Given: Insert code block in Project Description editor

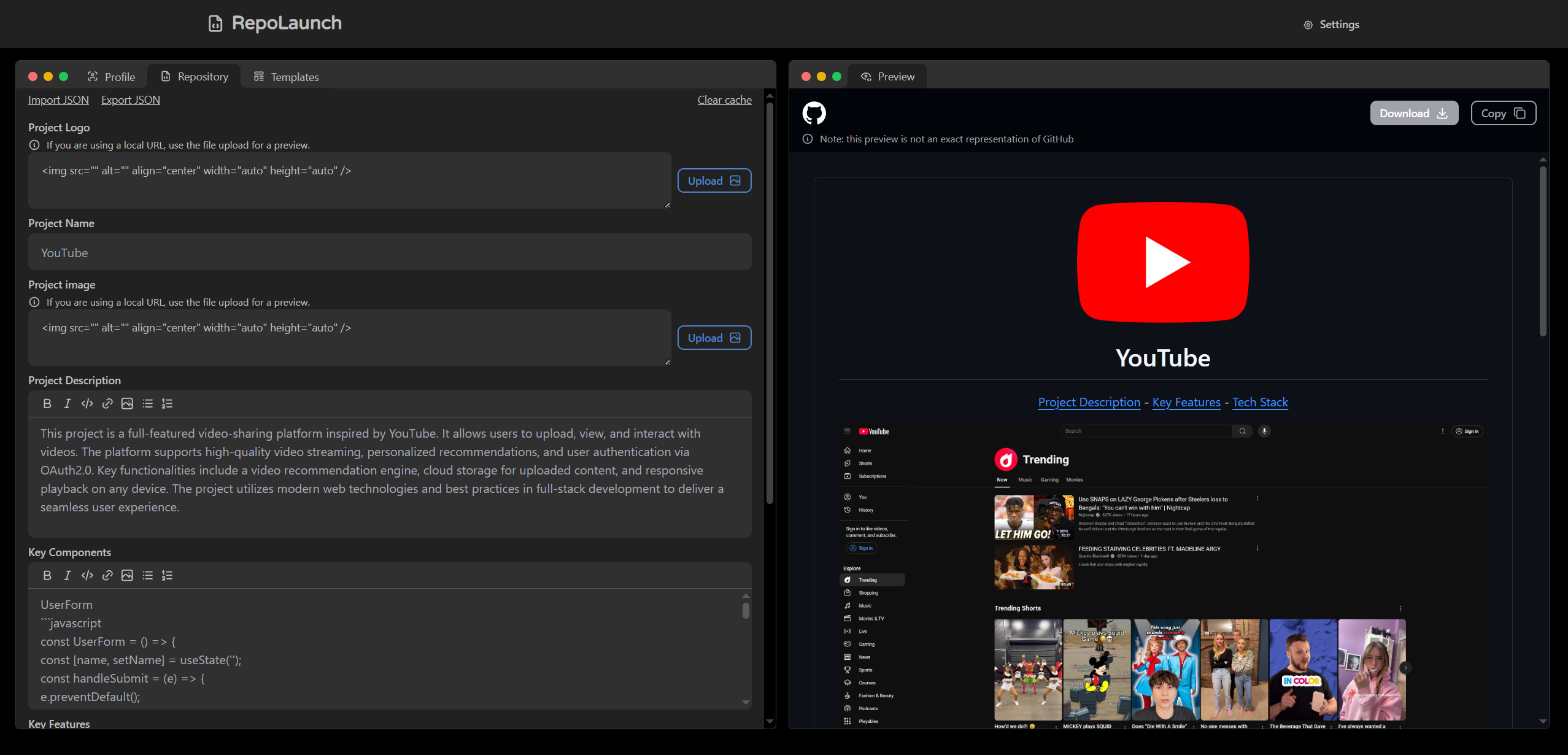Looking at the screenshot, I should click(87, 403).
